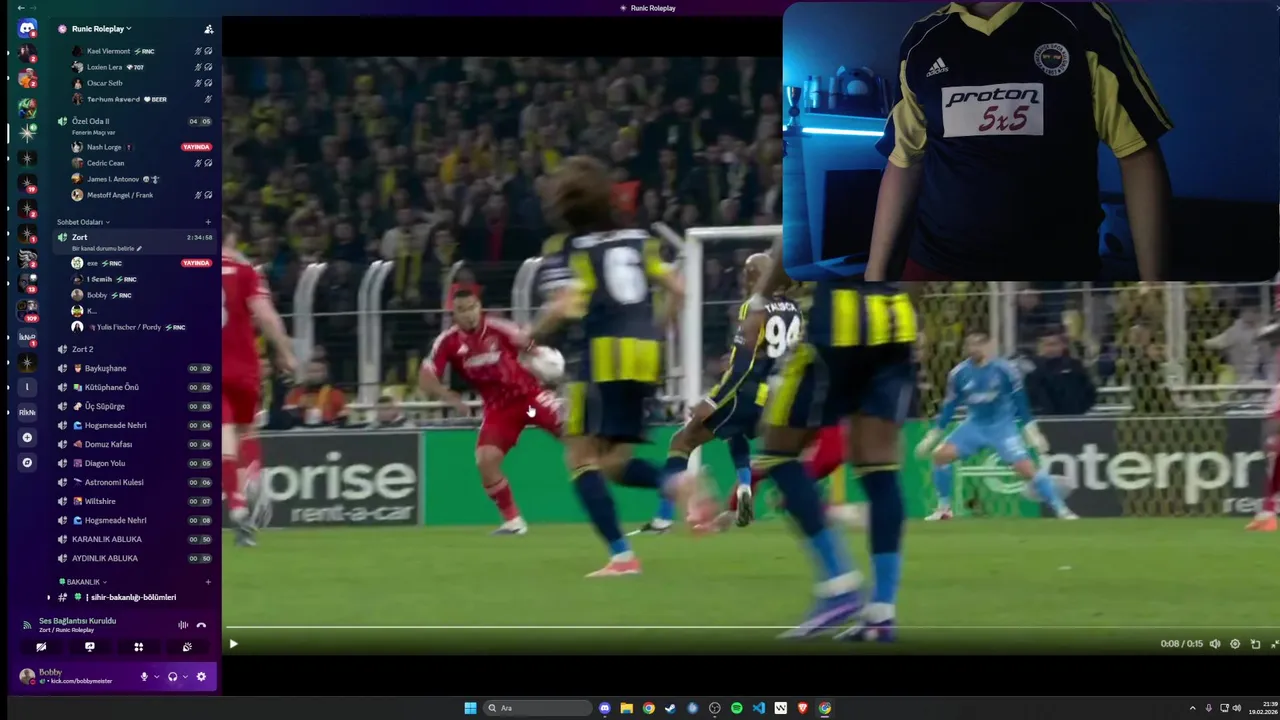
Task: Collapse BAKANLIK category
Action: pyautogui.click(x=82, y=582)
